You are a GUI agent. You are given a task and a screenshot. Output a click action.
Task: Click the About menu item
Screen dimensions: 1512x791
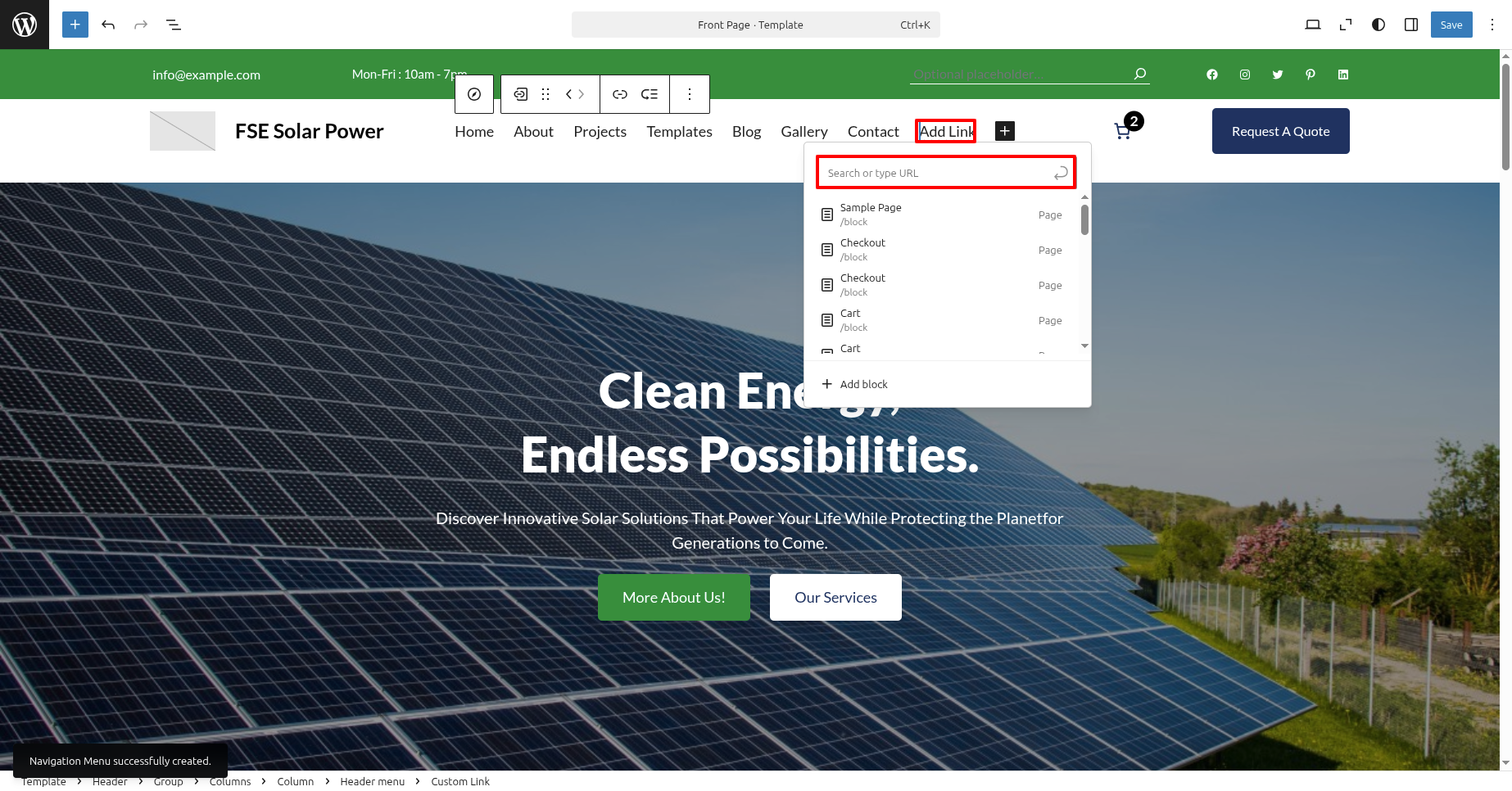[x=534, y=132]
